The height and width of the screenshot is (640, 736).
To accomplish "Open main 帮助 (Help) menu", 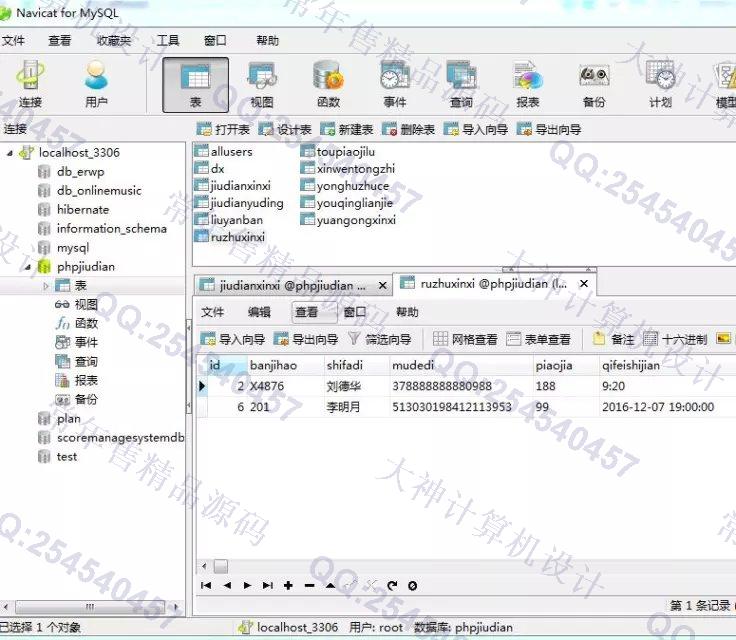I will coord(268,40).
